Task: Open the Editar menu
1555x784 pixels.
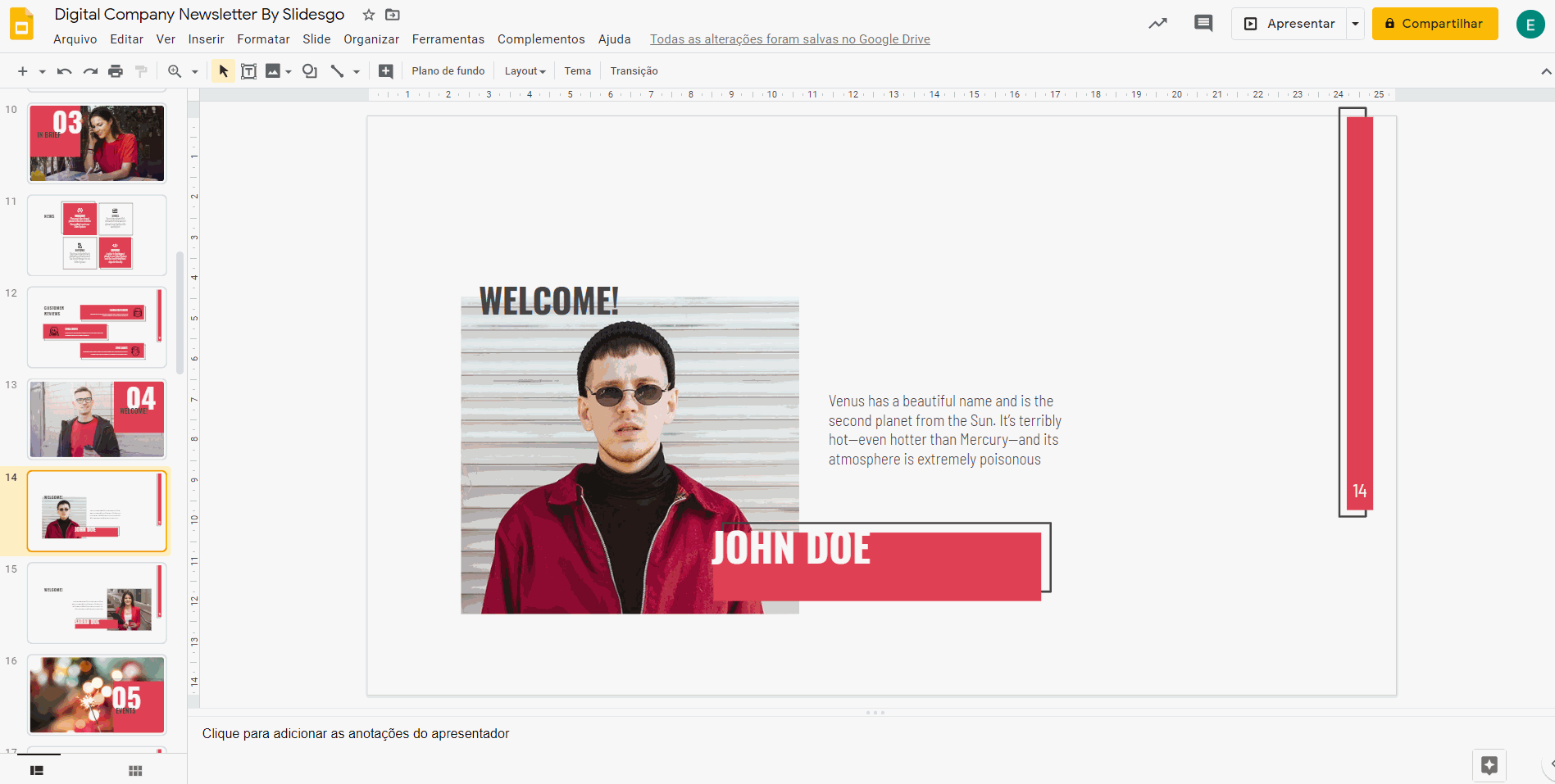Action: (x=127, y=39)
